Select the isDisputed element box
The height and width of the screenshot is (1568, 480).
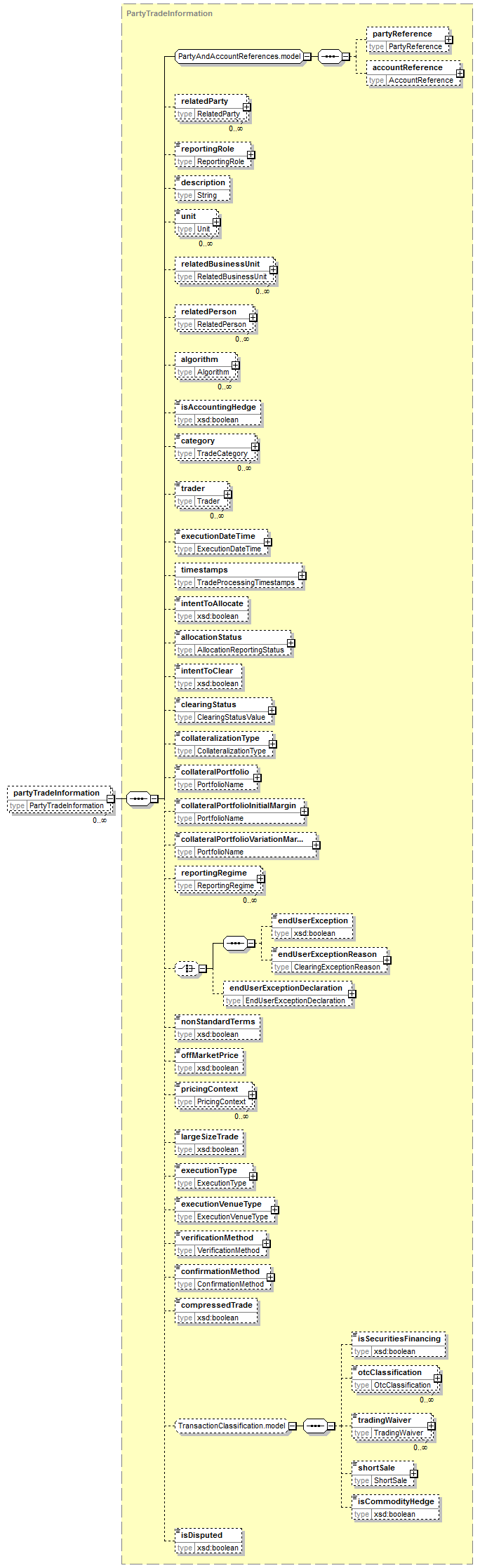[208, 1535]
